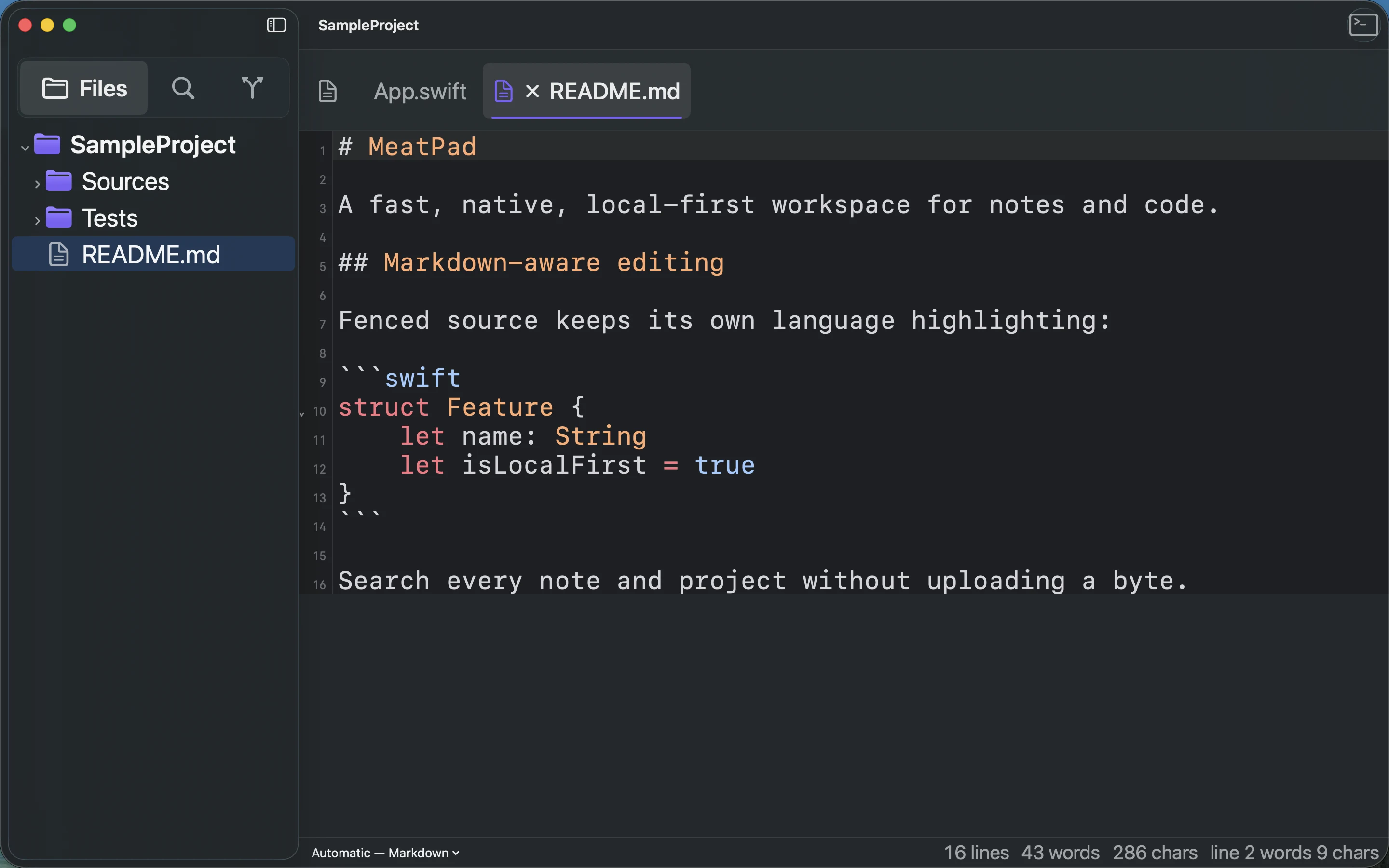This screenshot has width=1389, height=868.
Task: Click the green zoom window button
Action: point(69,25)
